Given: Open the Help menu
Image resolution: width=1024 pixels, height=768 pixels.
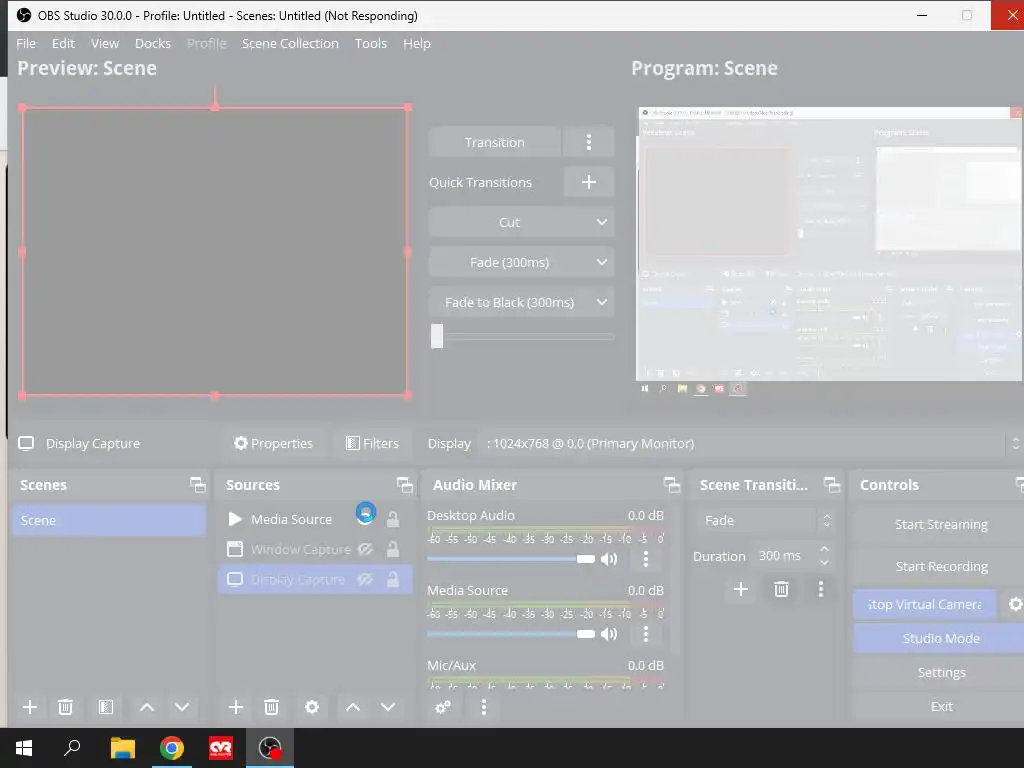Looking at the screenshot, I should [417, 43].
